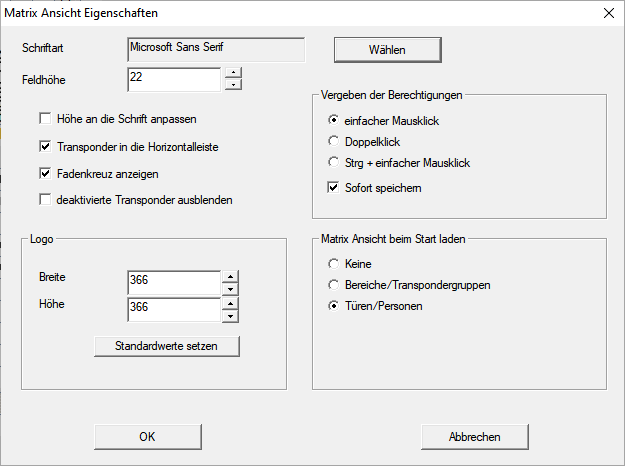The height and width of the screenshot is (466, 625).
Task: Toggle the 'Sofort speichern' checkbox
Action: point(334,187)
